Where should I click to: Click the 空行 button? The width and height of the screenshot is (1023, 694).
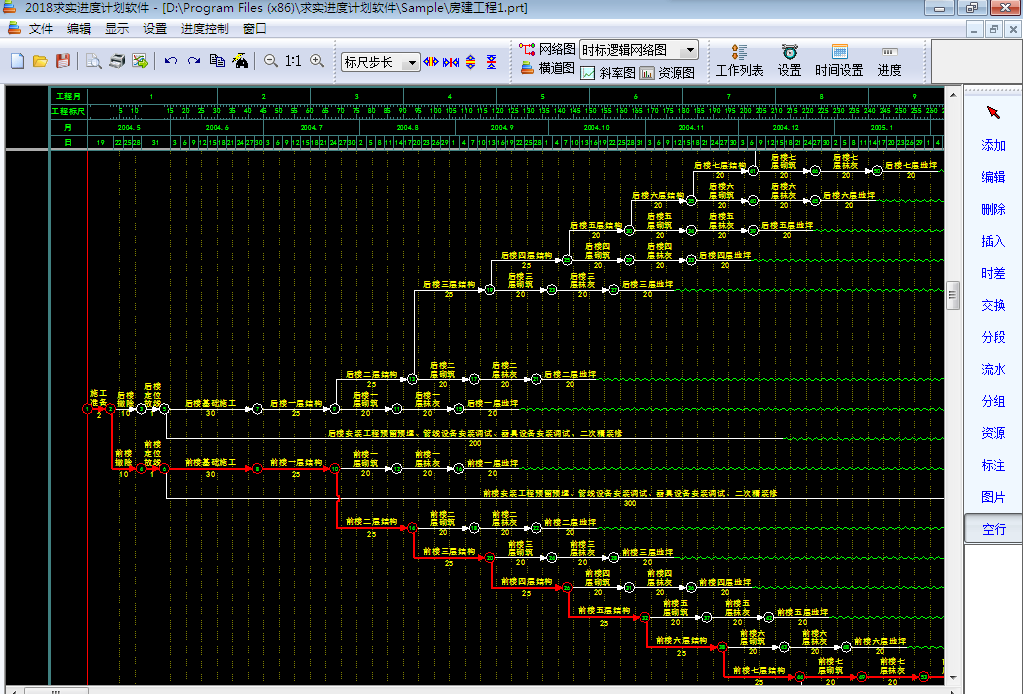(993, 529)
